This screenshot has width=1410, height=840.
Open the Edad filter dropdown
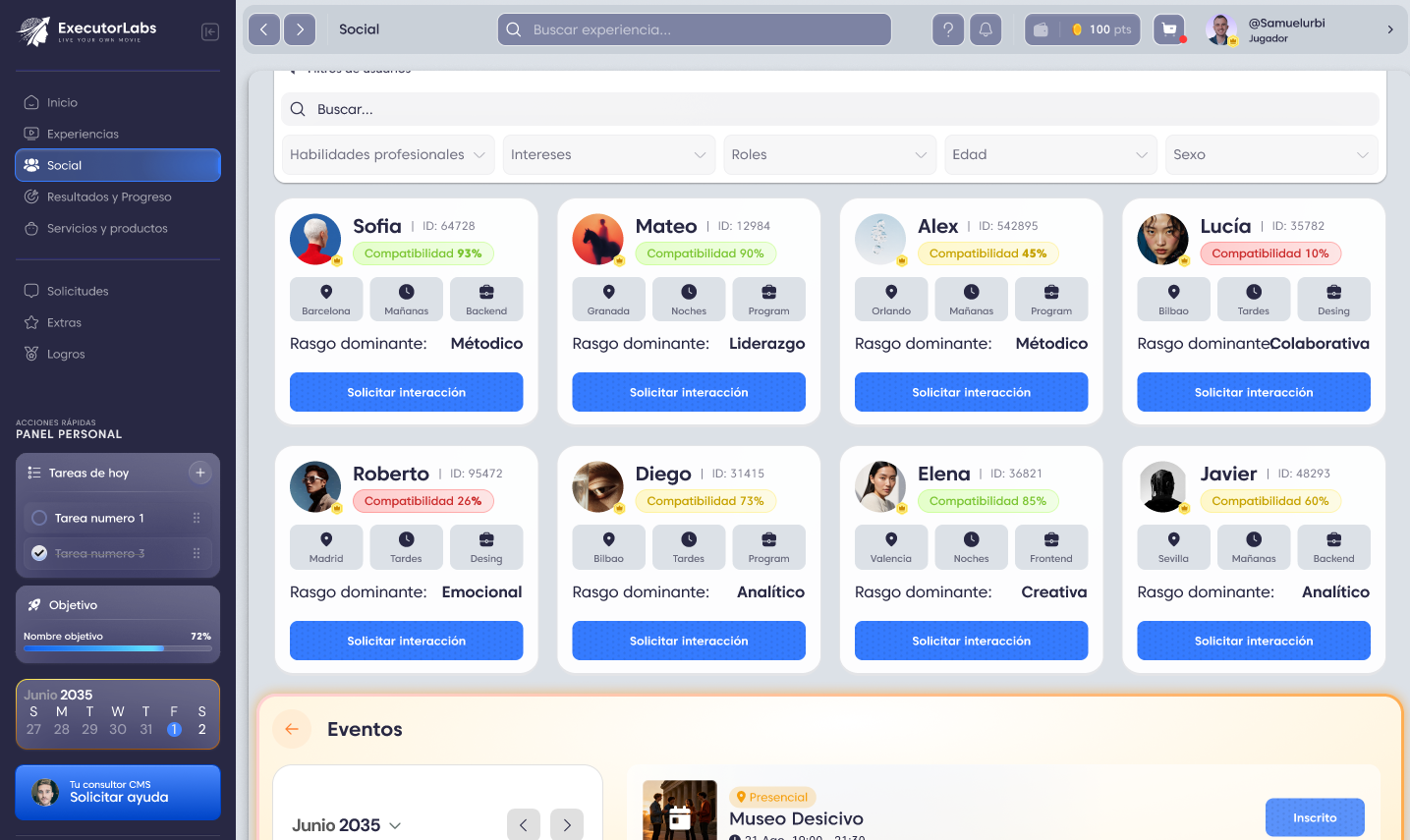1050,154
